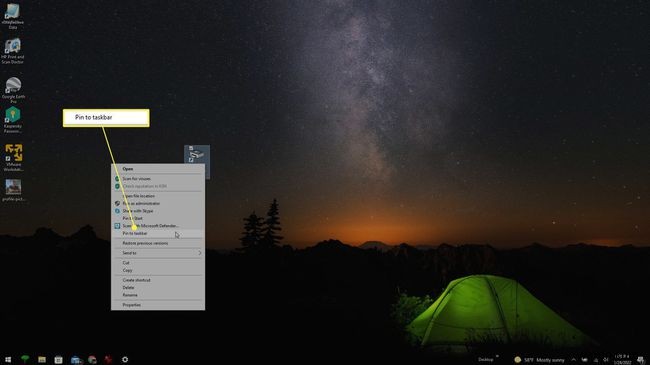This screenshot has height=365, width=650.
Task: Select Pin to Start
Action: coord(158,218)
